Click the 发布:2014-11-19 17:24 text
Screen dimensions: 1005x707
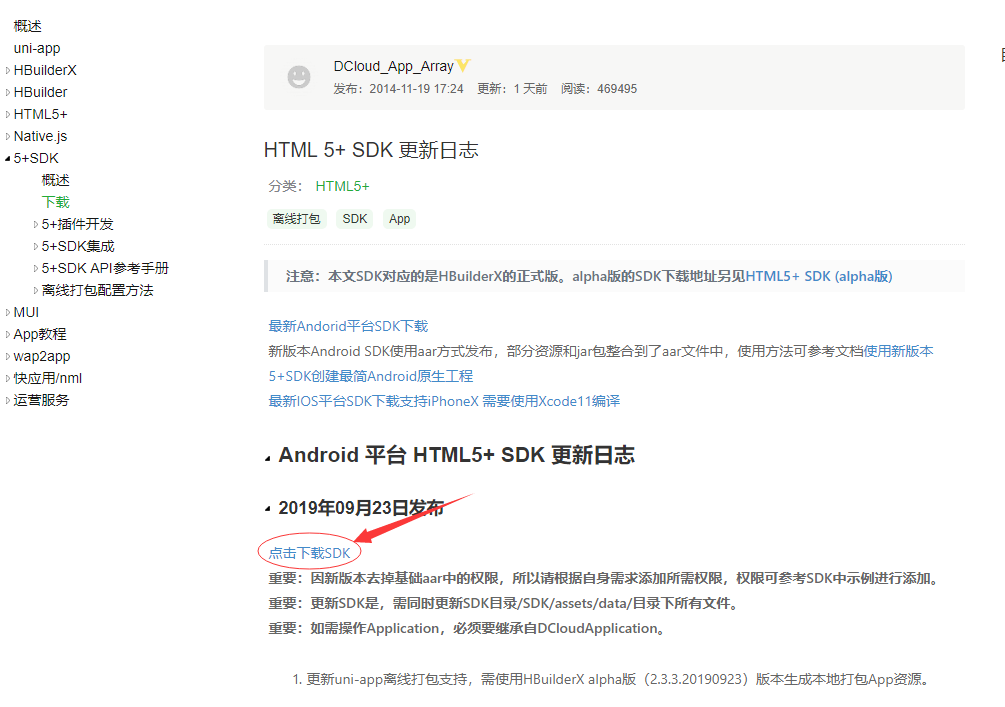(x=398, y=89)
